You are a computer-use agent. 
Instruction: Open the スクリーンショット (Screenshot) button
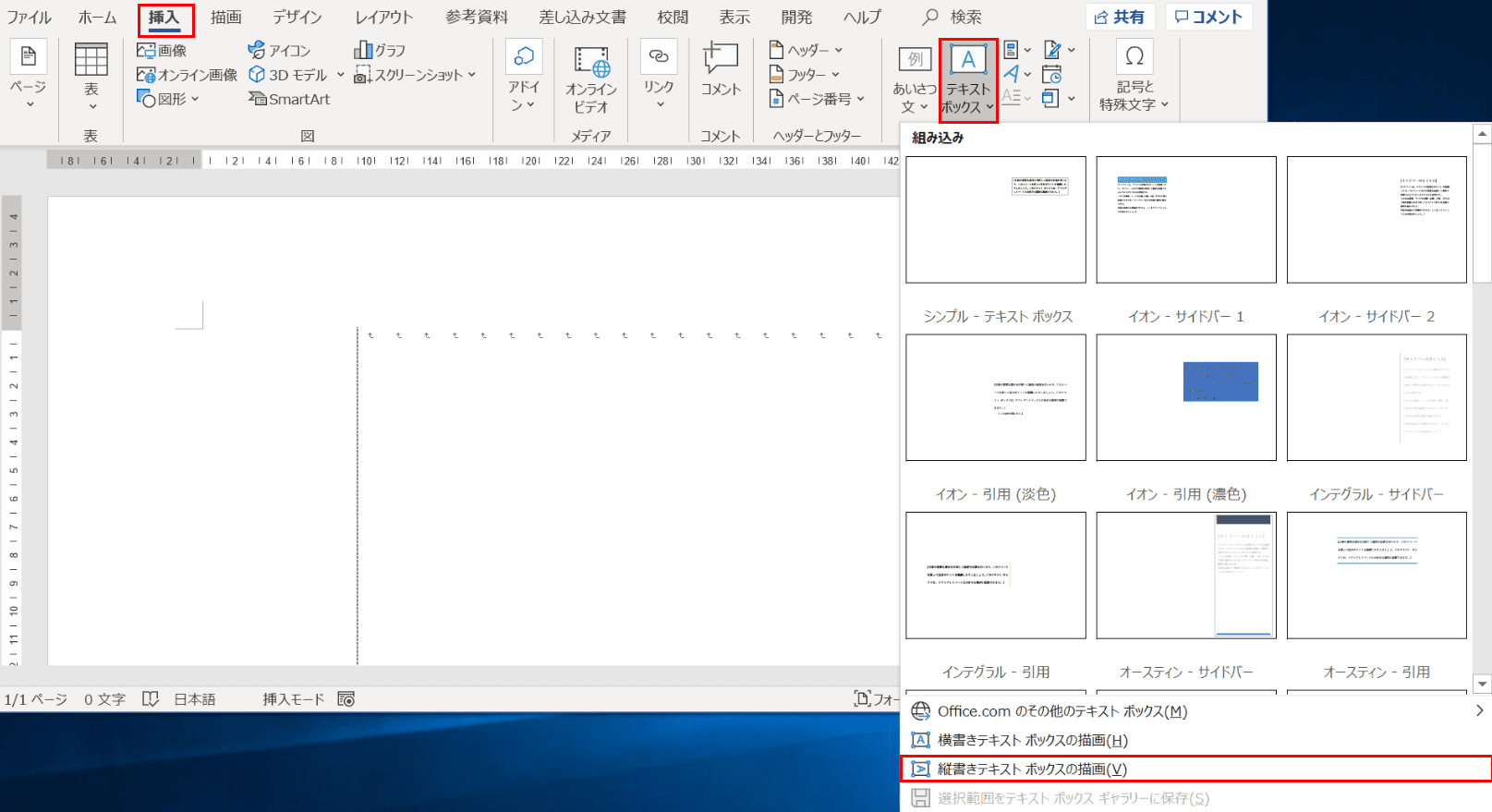pyautogui.click(x=415, y=75)
